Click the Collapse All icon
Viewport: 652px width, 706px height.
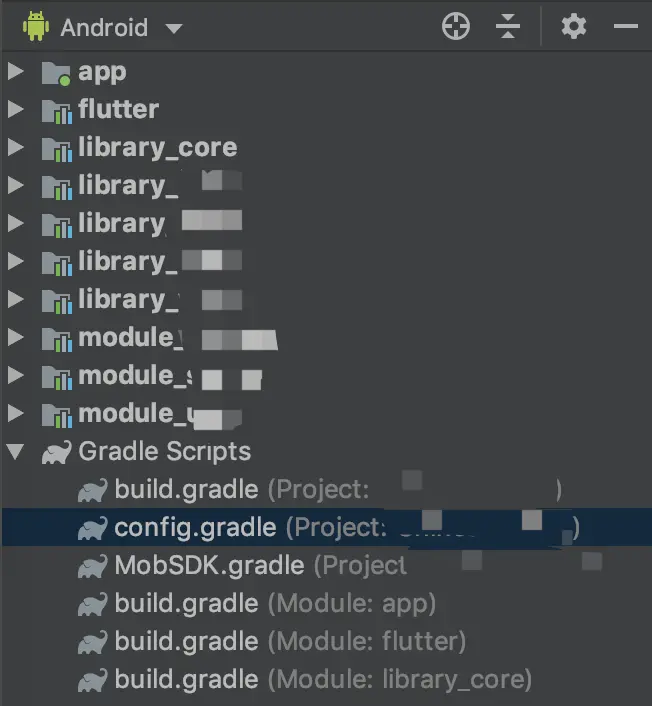pyautogui.click(x=509, y=27)
